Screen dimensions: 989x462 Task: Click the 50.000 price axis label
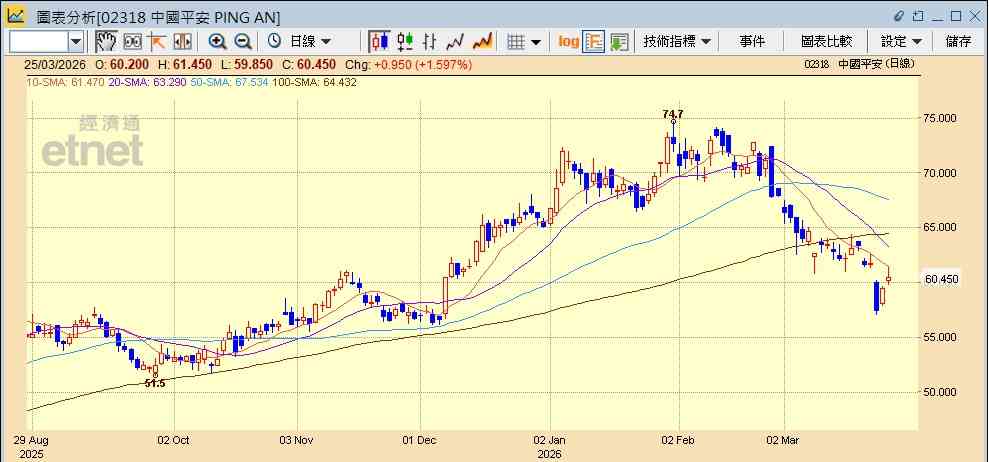[x=942, y=392]
